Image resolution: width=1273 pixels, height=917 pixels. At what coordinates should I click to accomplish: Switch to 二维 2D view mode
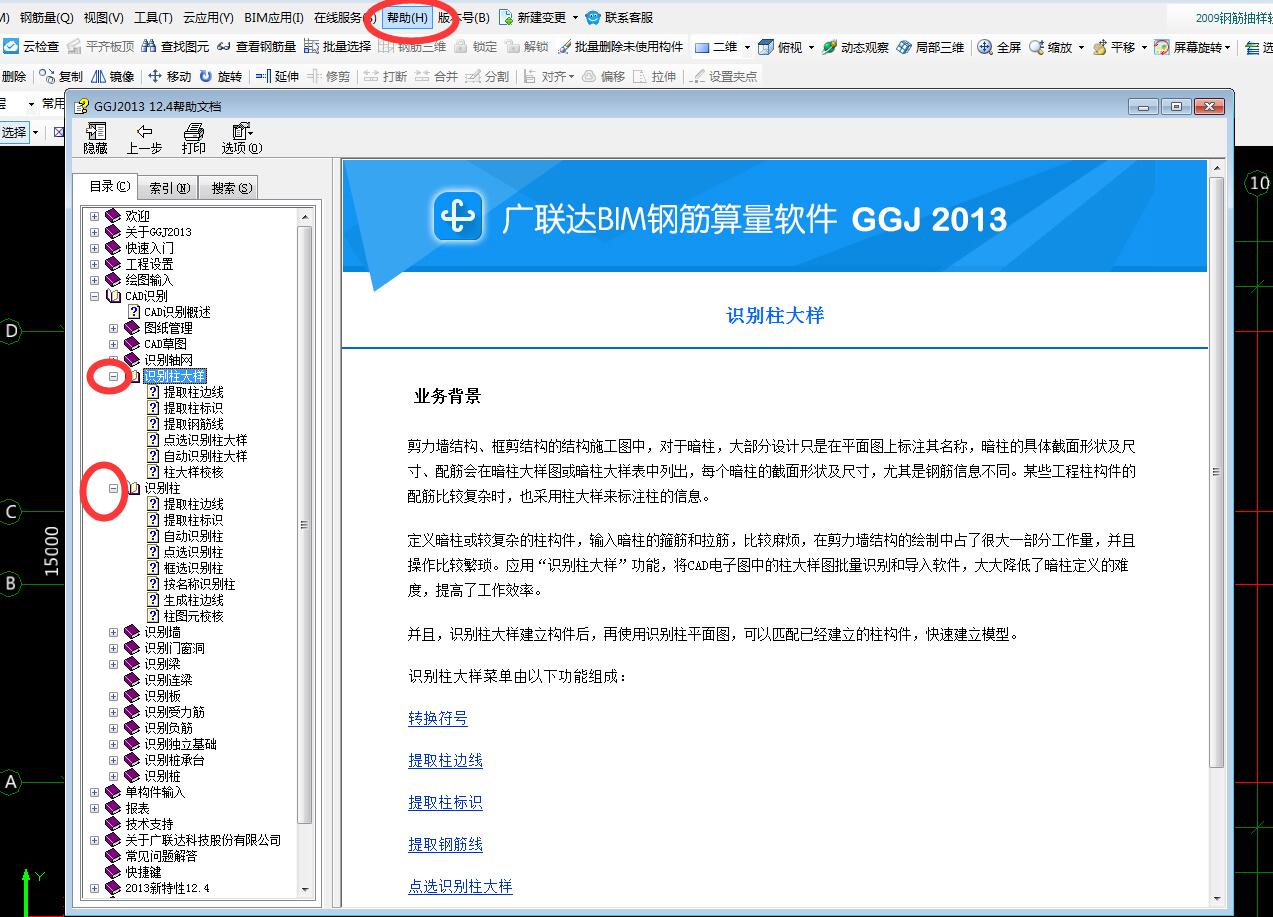coord(716,46)
